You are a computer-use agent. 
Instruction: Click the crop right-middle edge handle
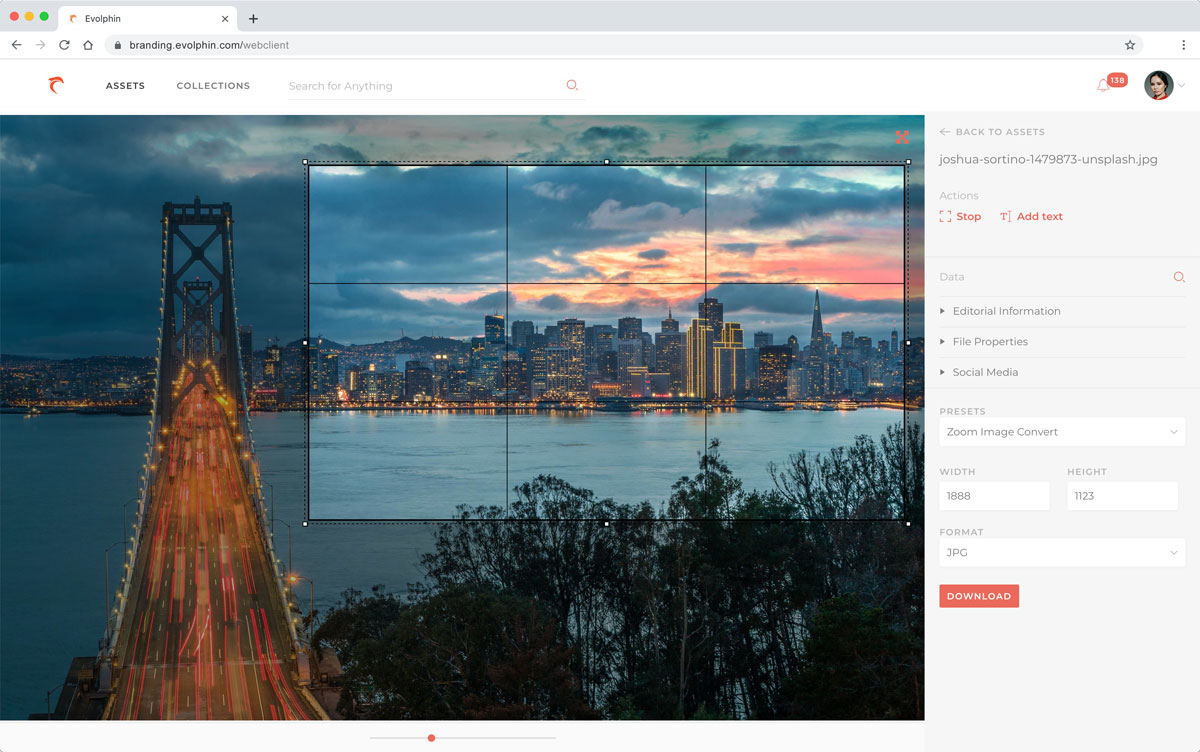(908, 343)
